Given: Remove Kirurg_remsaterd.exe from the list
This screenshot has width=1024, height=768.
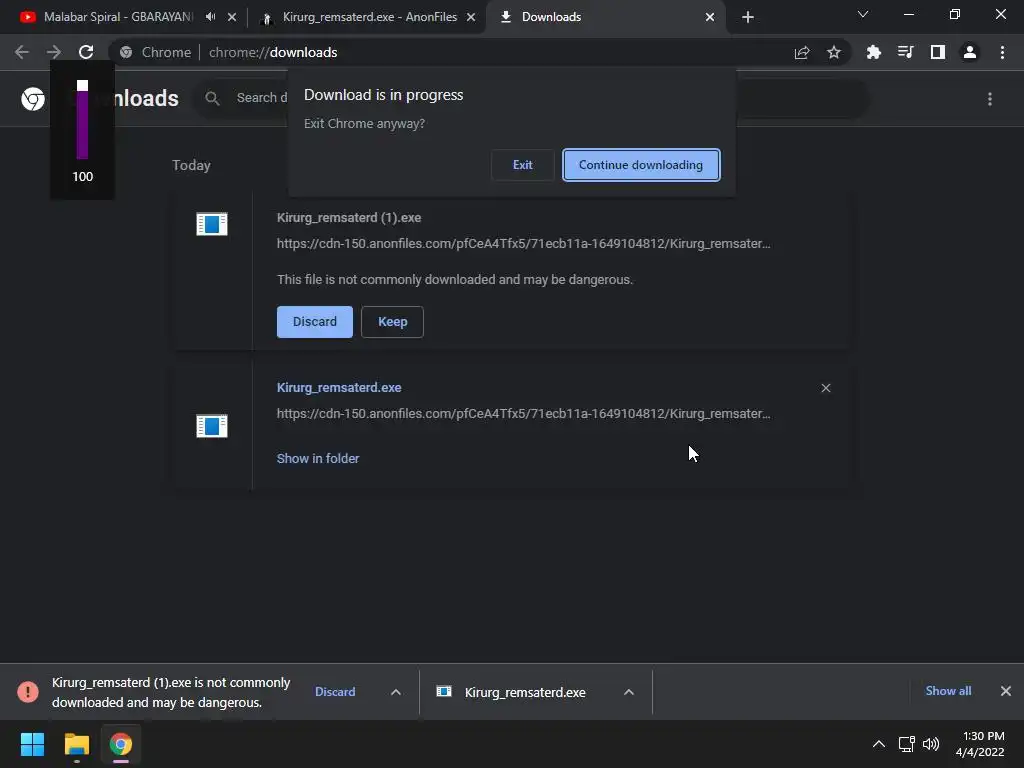Looking at the screenshot, I should (x=826, y=388).
